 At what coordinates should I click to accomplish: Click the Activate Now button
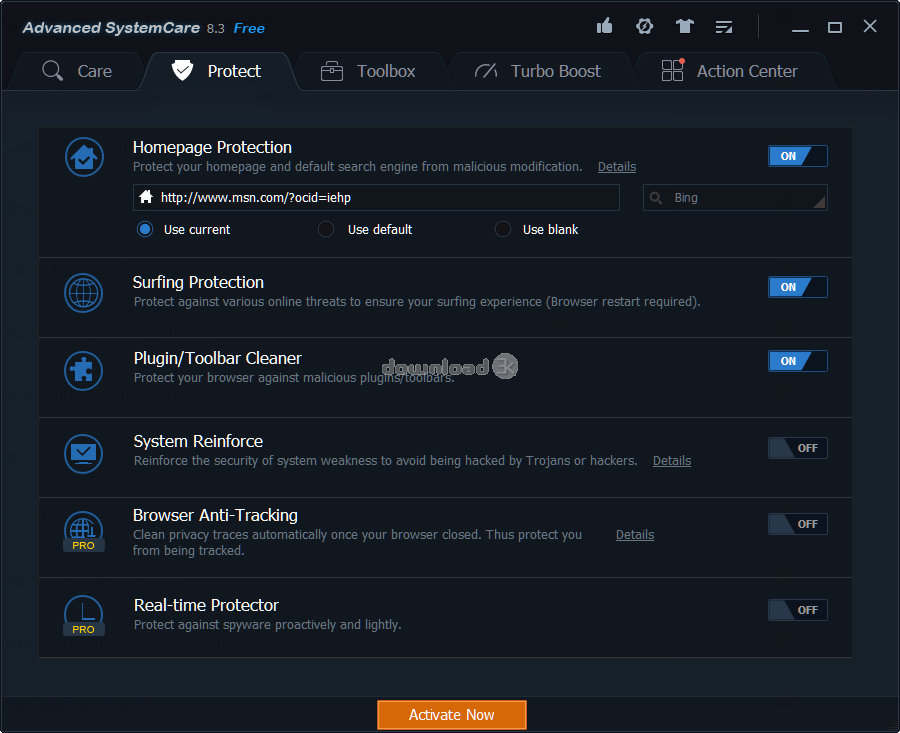[452, 715]
